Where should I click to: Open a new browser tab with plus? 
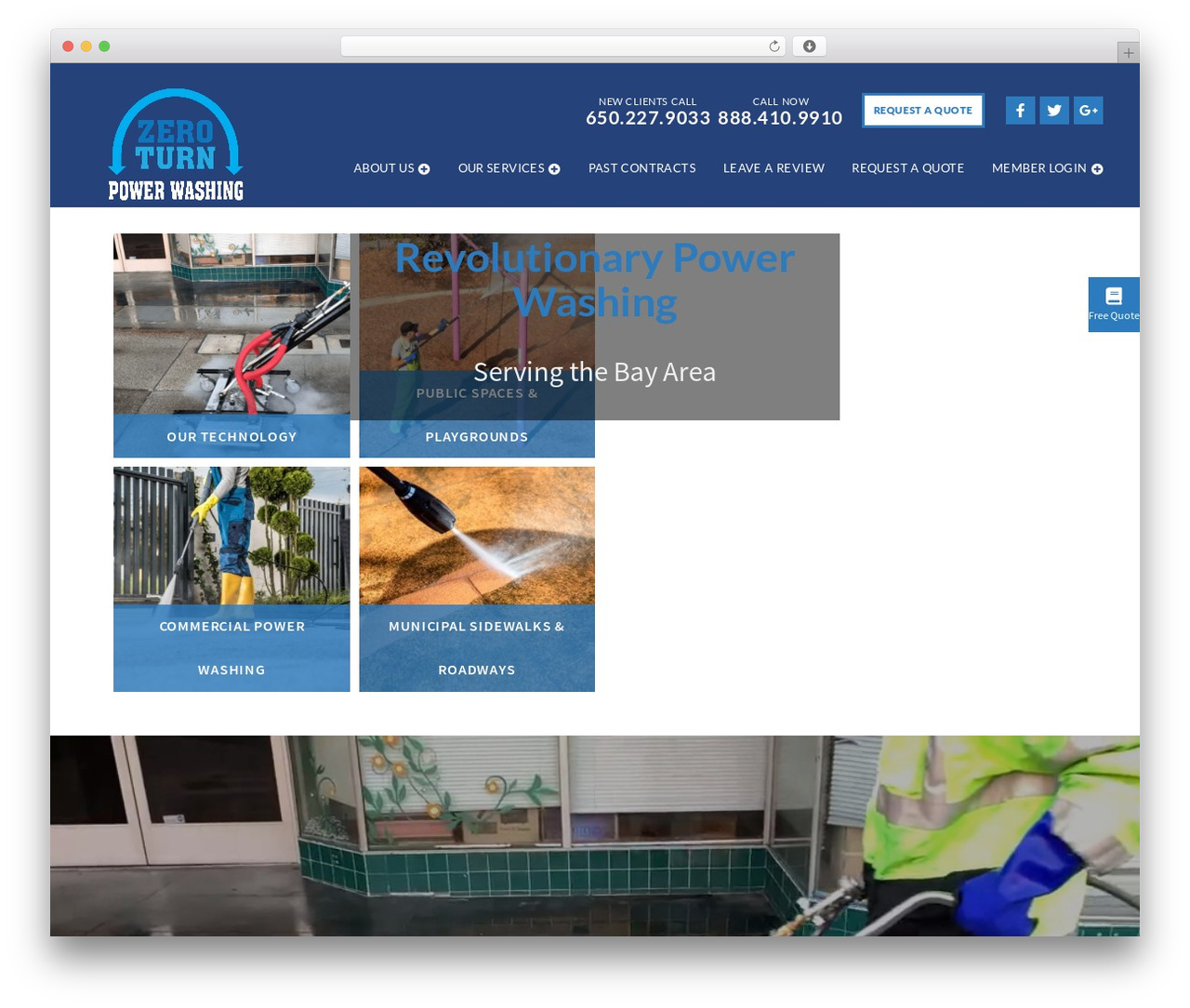1129,53
